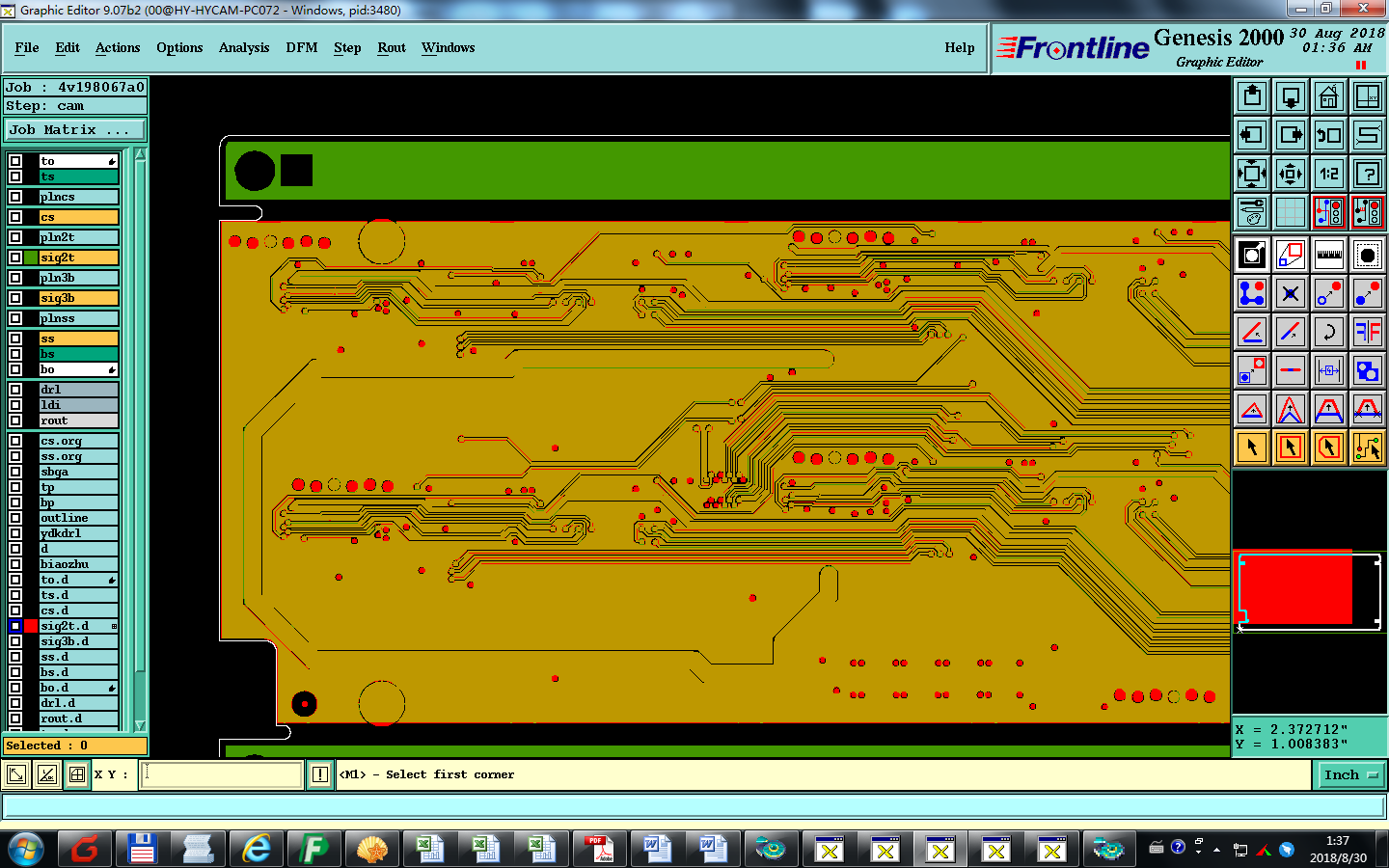The image size is (1389, 868).
Task: Open the Rout menu
Action: pyautogui.click(x=392, y=47)
